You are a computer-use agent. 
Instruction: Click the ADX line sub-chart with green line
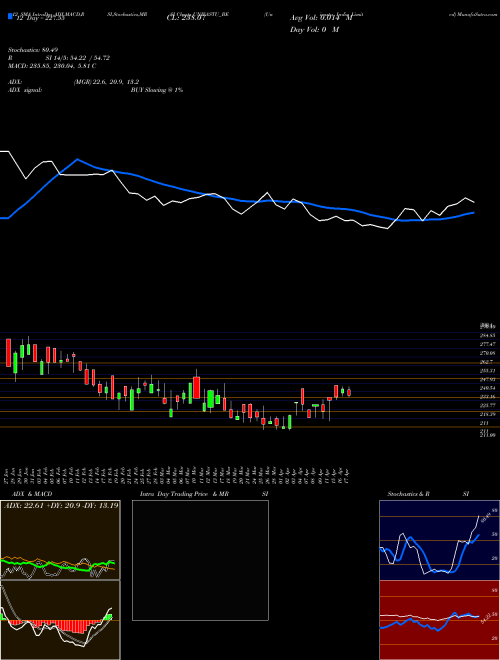point(60,540)
